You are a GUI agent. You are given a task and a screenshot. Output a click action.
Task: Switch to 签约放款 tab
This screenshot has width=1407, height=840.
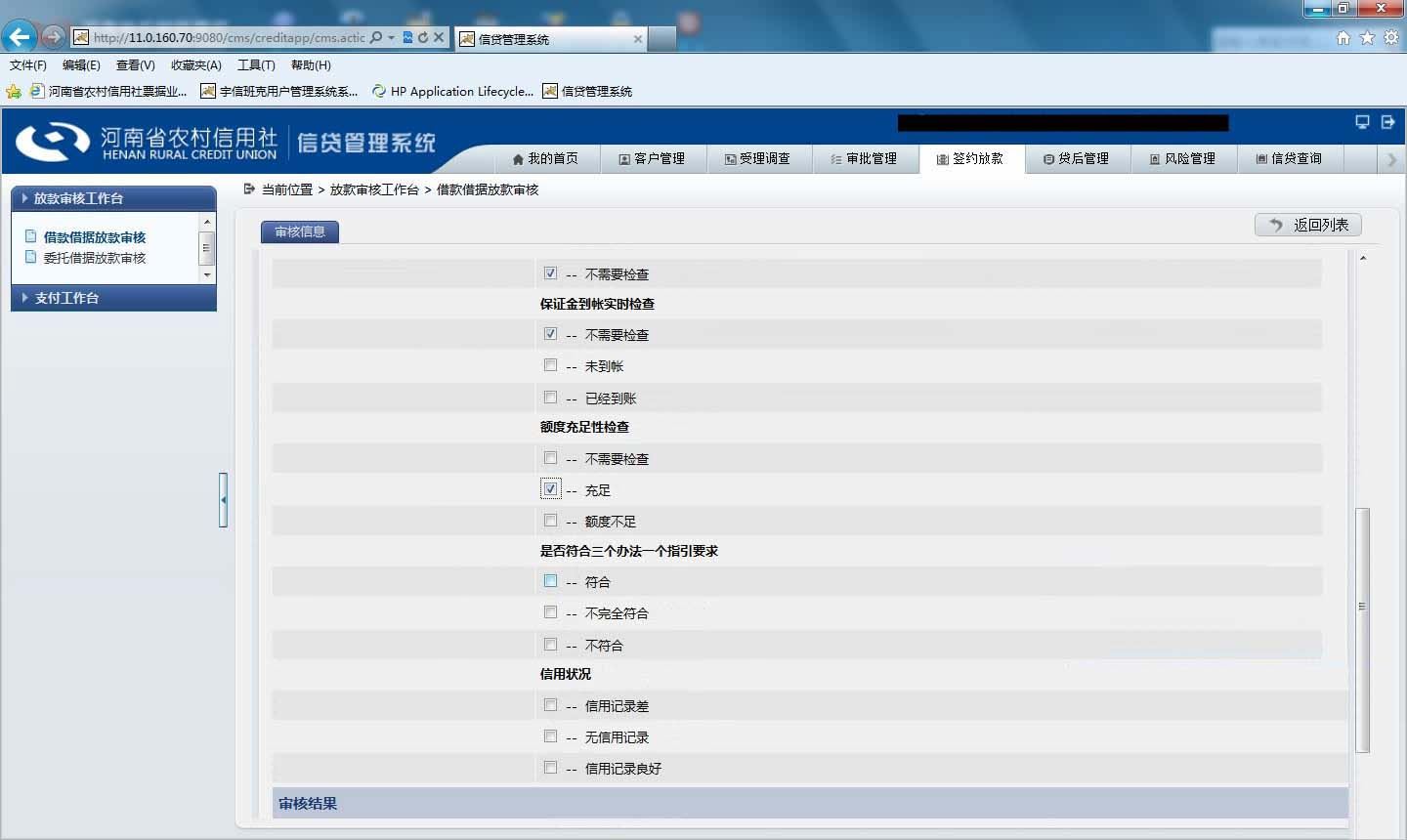[x=970, y=158]
